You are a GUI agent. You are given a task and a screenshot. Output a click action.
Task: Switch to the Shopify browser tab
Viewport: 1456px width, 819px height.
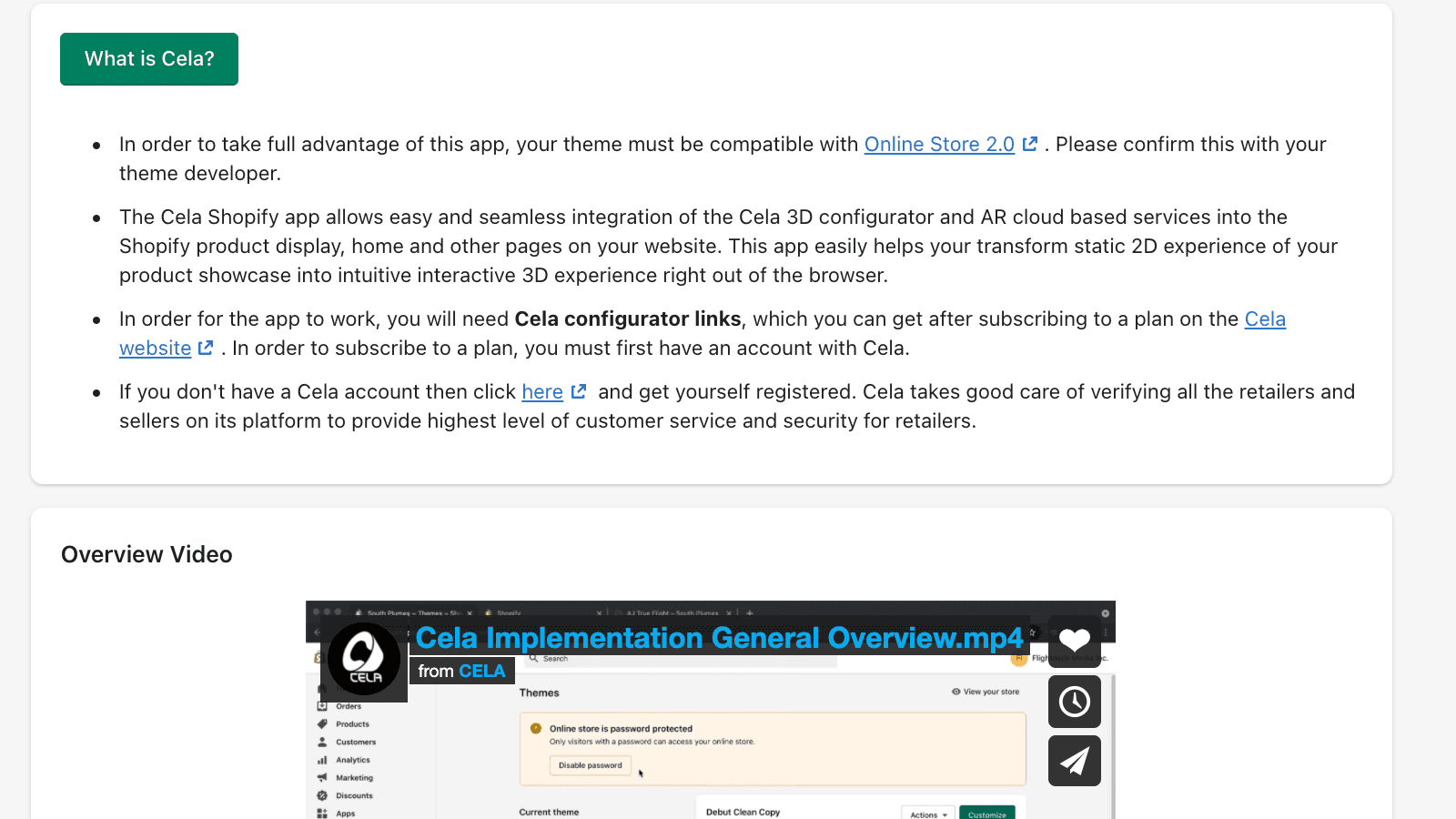[x=508, y=612]
